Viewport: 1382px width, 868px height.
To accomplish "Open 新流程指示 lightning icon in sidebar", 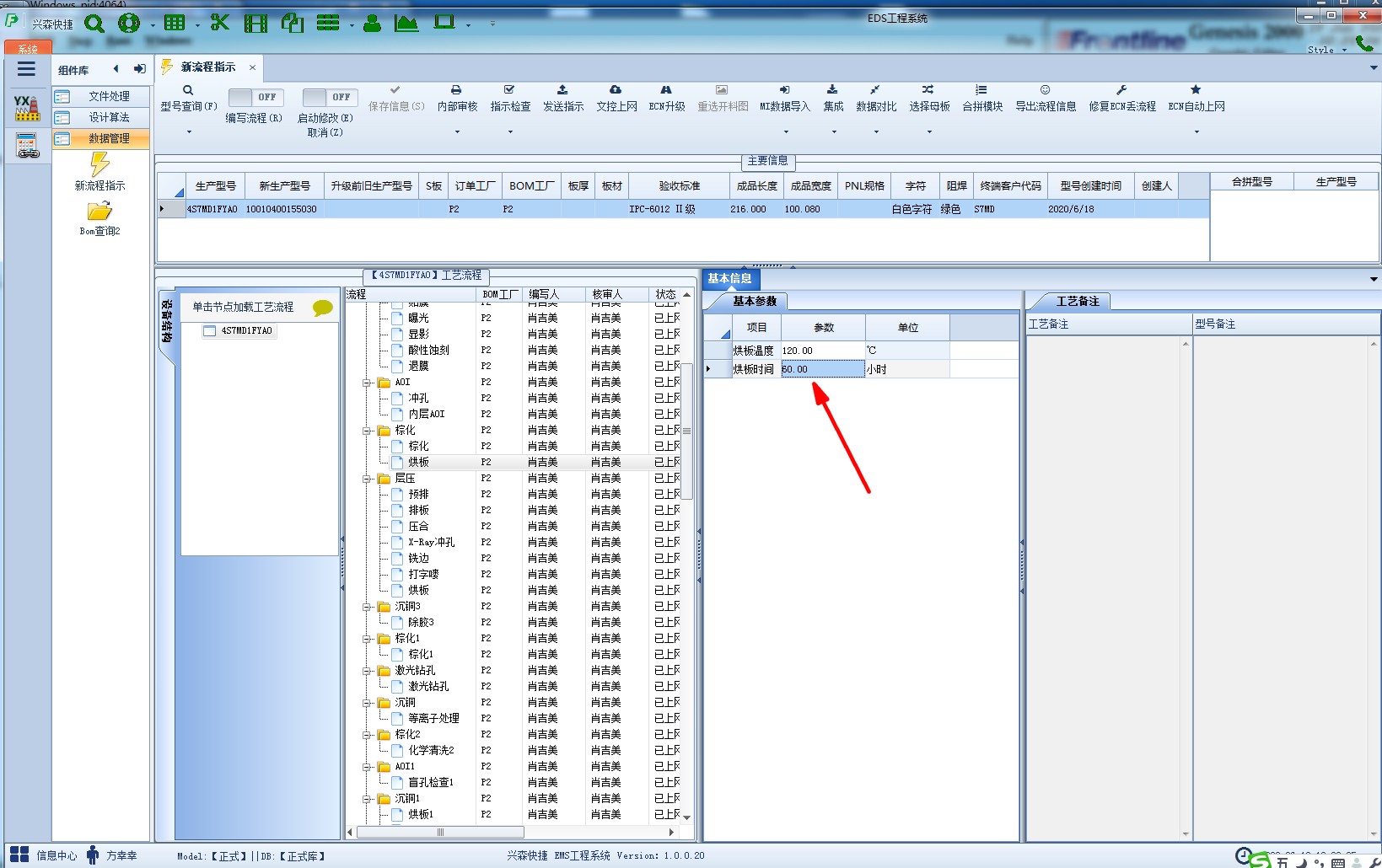I will click(99, 163).
